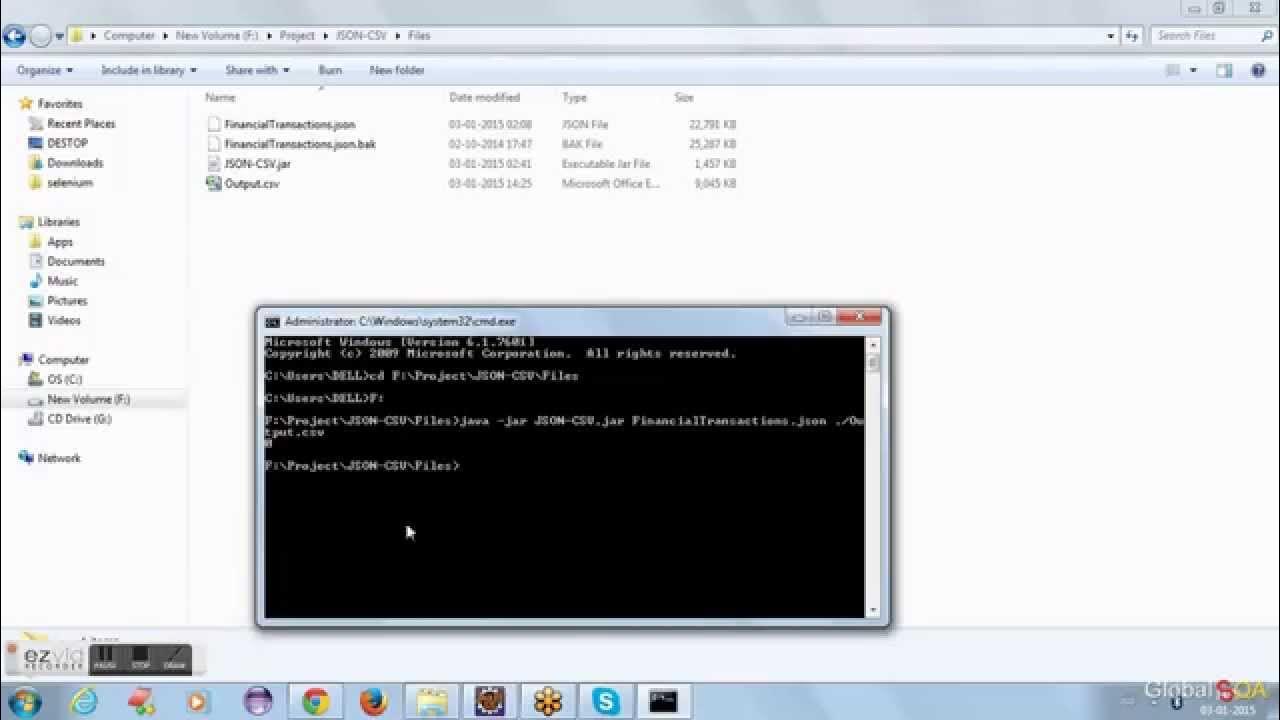1280x720 pixels.
Task: Refresh the folder via the address bar refresh icon
Action: coord(1132,36)
